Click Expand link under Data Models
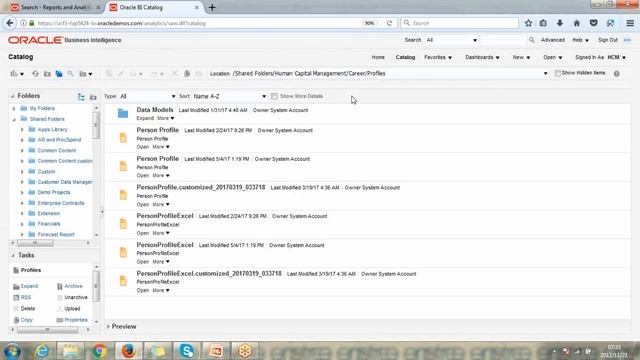 click(x=145, y=118)
